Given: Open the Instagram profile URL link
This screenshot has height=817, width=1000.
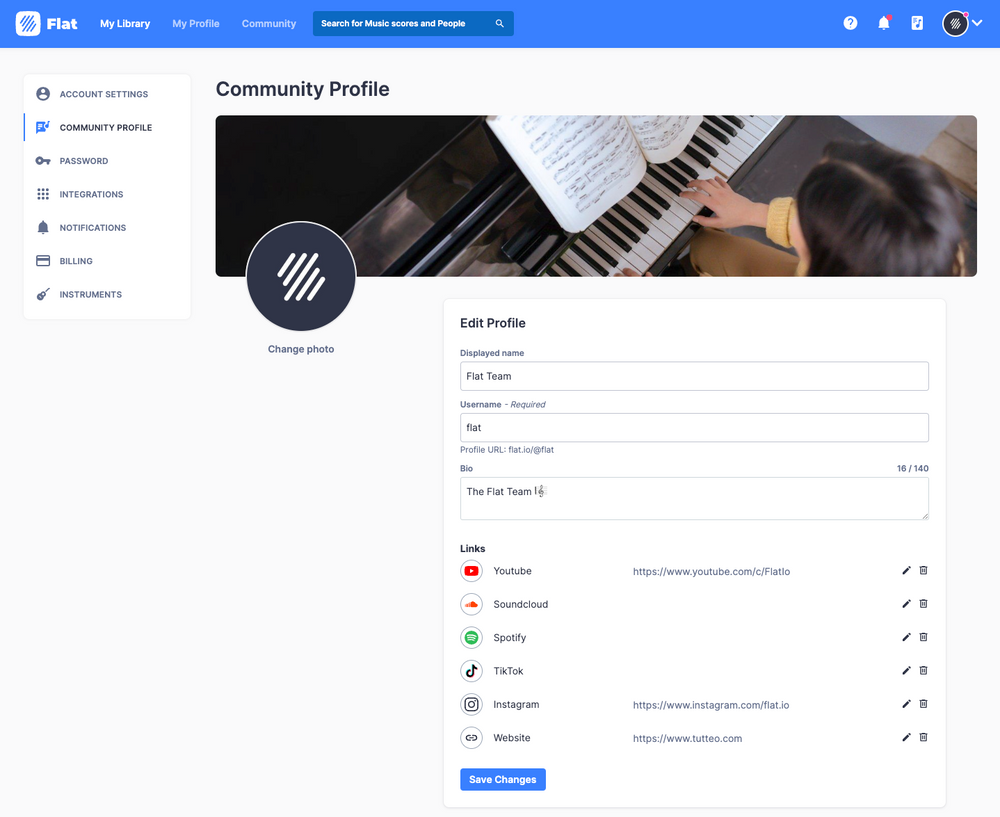Looking at the screenshot, I should pos(711,704).
